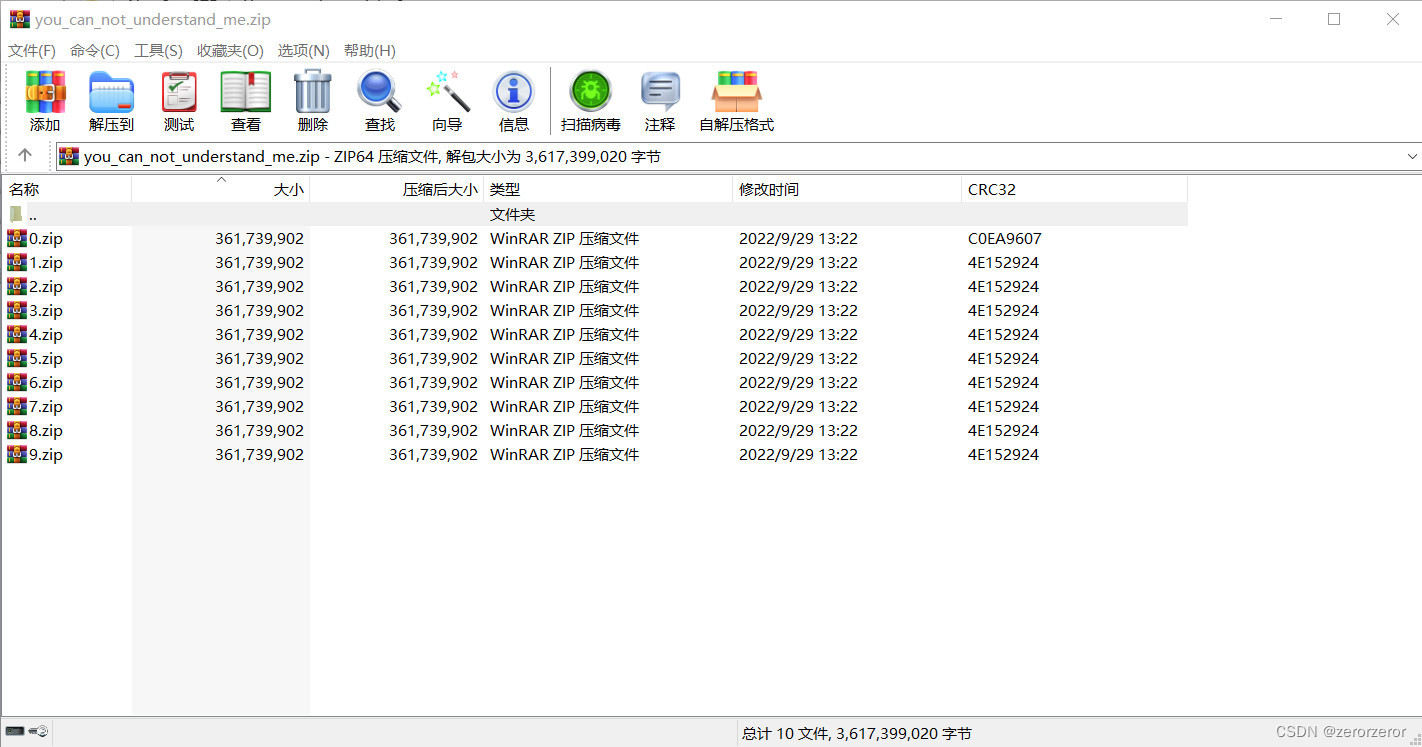Click the 删除 (Delete) trash icon

[313, 92]
